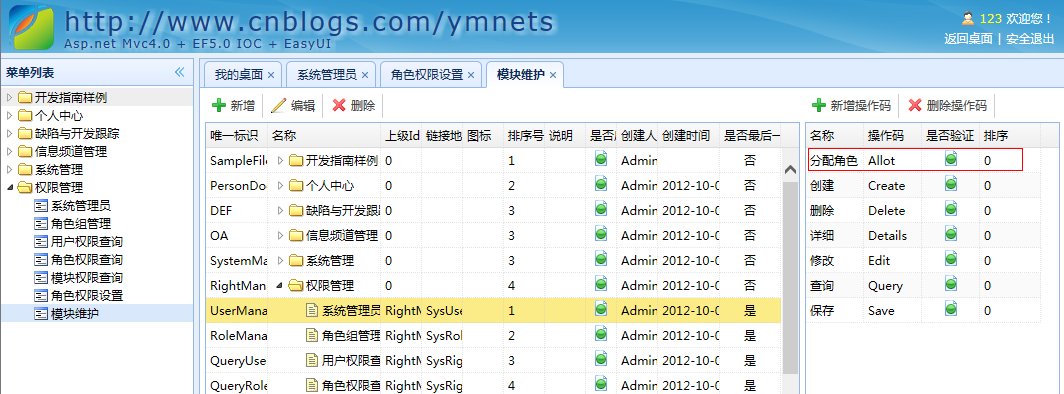
Task: Click 安全退出 link in header
Action: (x=1030, y=39)
